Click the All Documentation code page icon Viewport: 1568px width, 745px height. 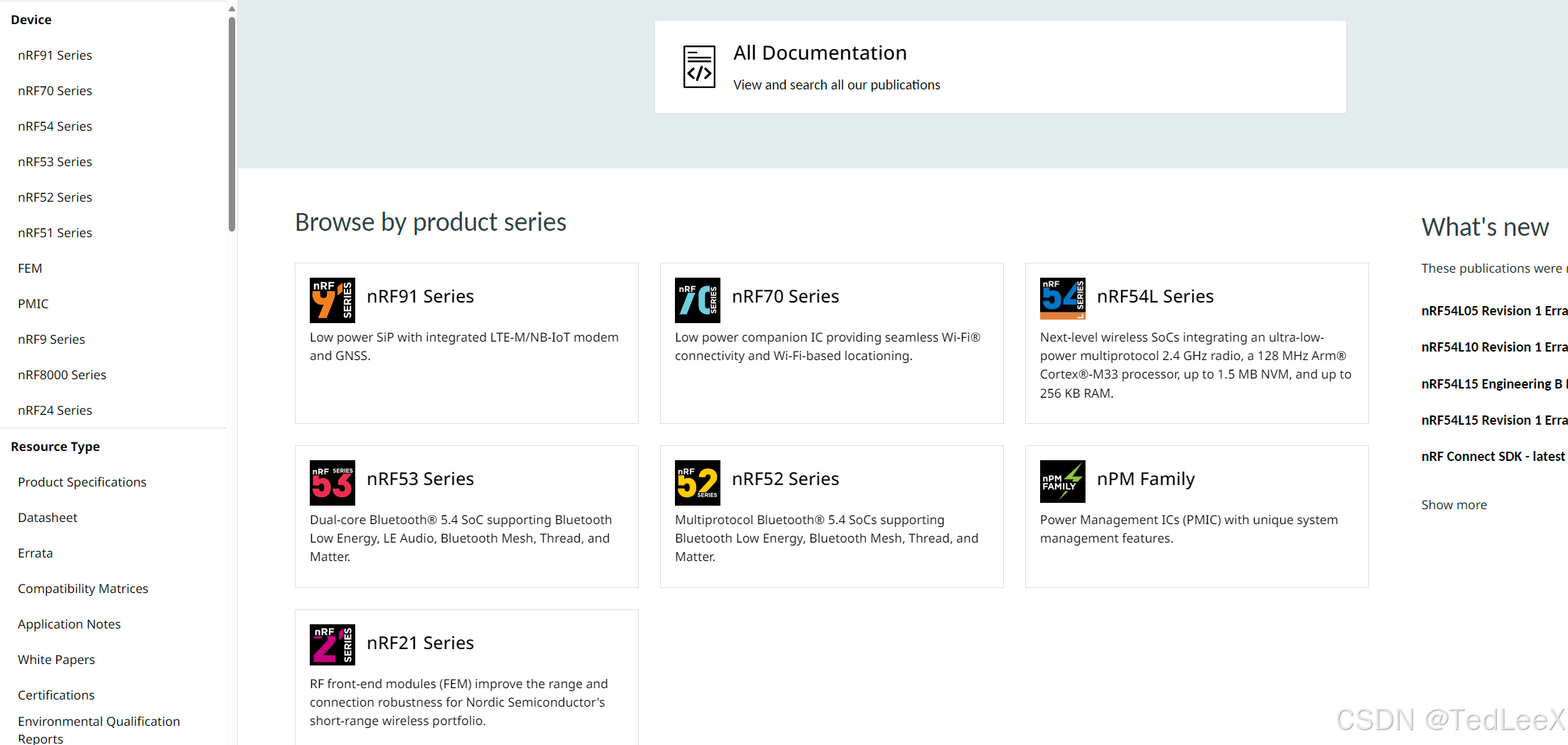click(699, 67)
